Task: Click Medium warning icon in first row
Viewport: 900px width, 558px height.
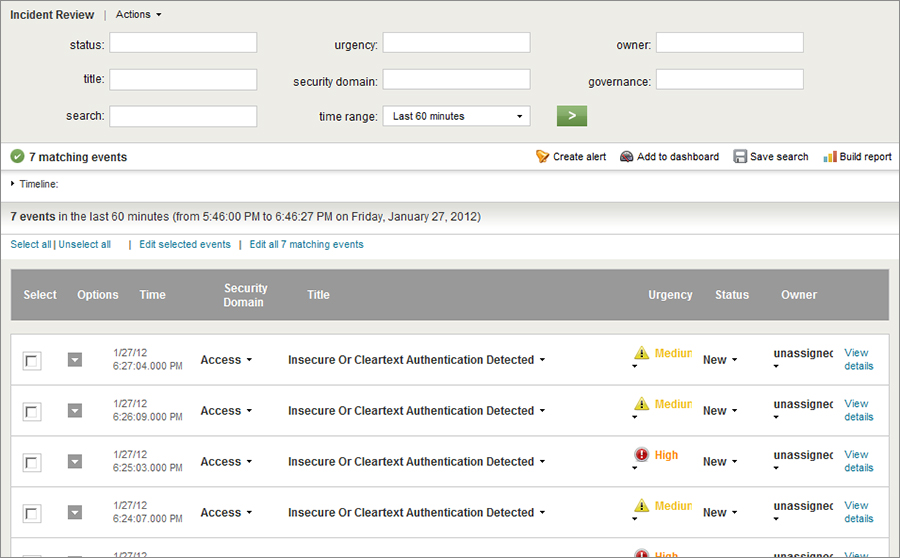Action: [x=642, y=353]
